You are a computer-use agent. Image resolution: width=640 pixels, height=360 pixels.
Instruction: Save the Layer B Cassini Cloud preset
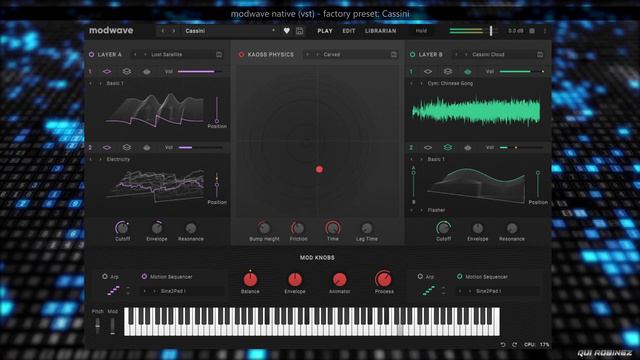[540, 54]
